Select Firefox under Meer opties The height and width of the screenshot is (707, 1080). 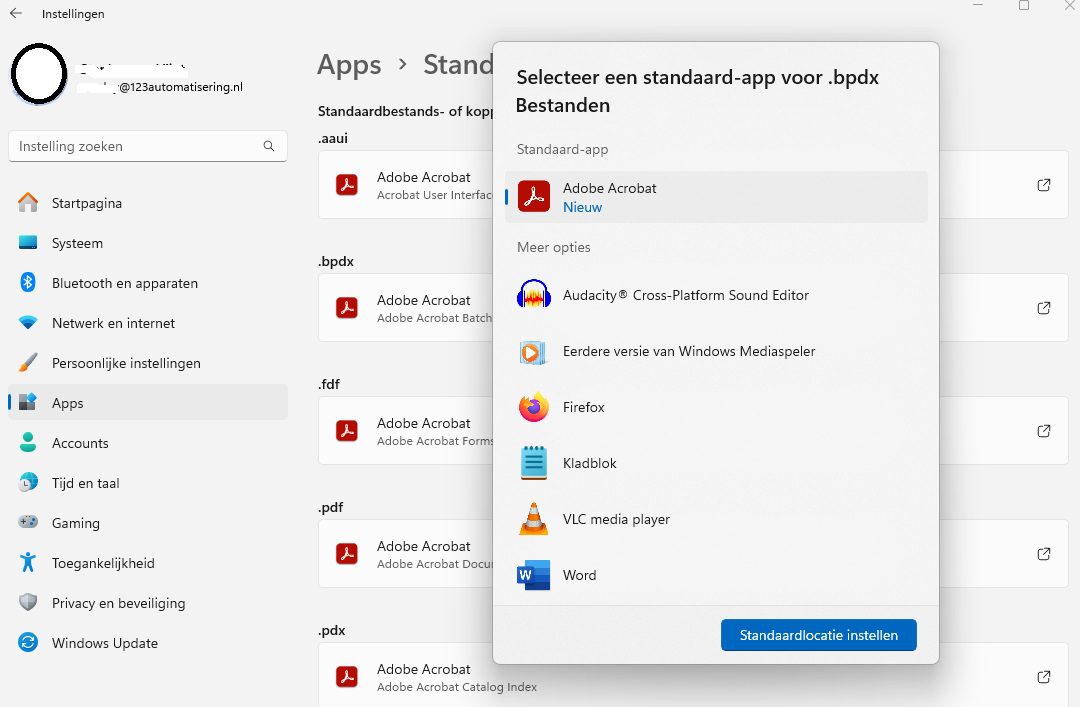click(x=584, y=407)
